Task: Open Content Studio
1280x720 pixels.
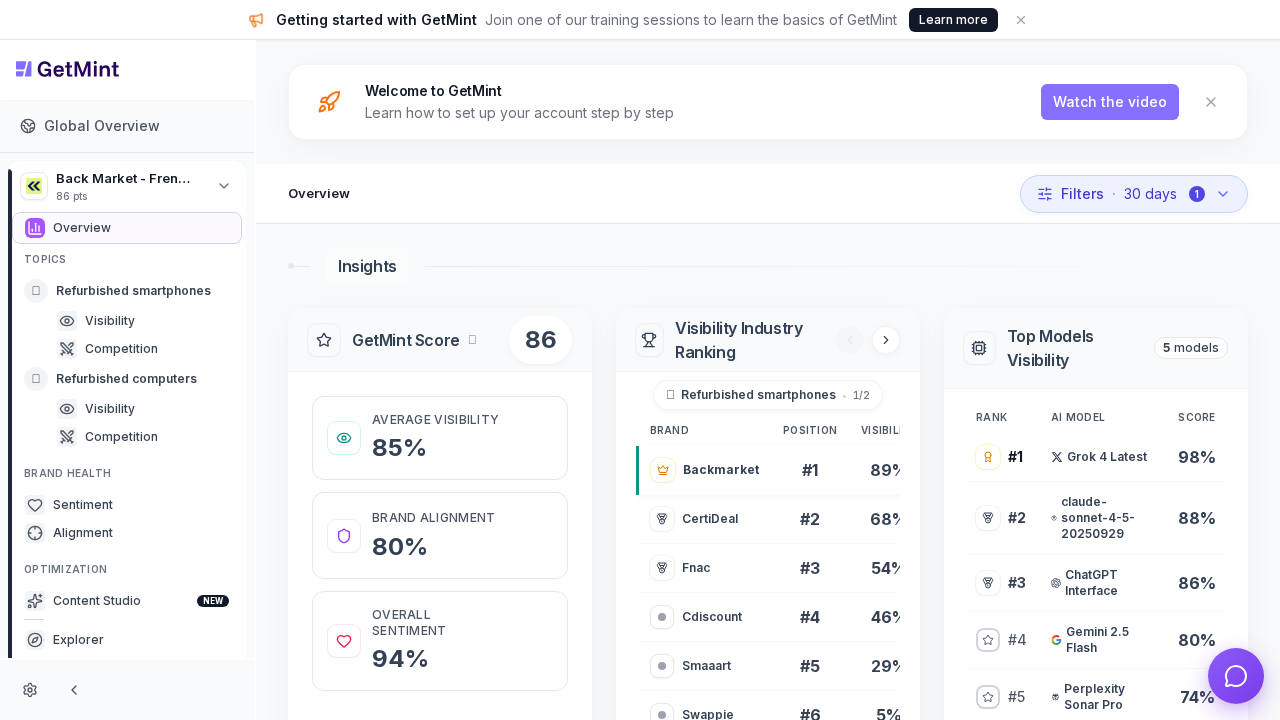Action: (x=127, y=601)
